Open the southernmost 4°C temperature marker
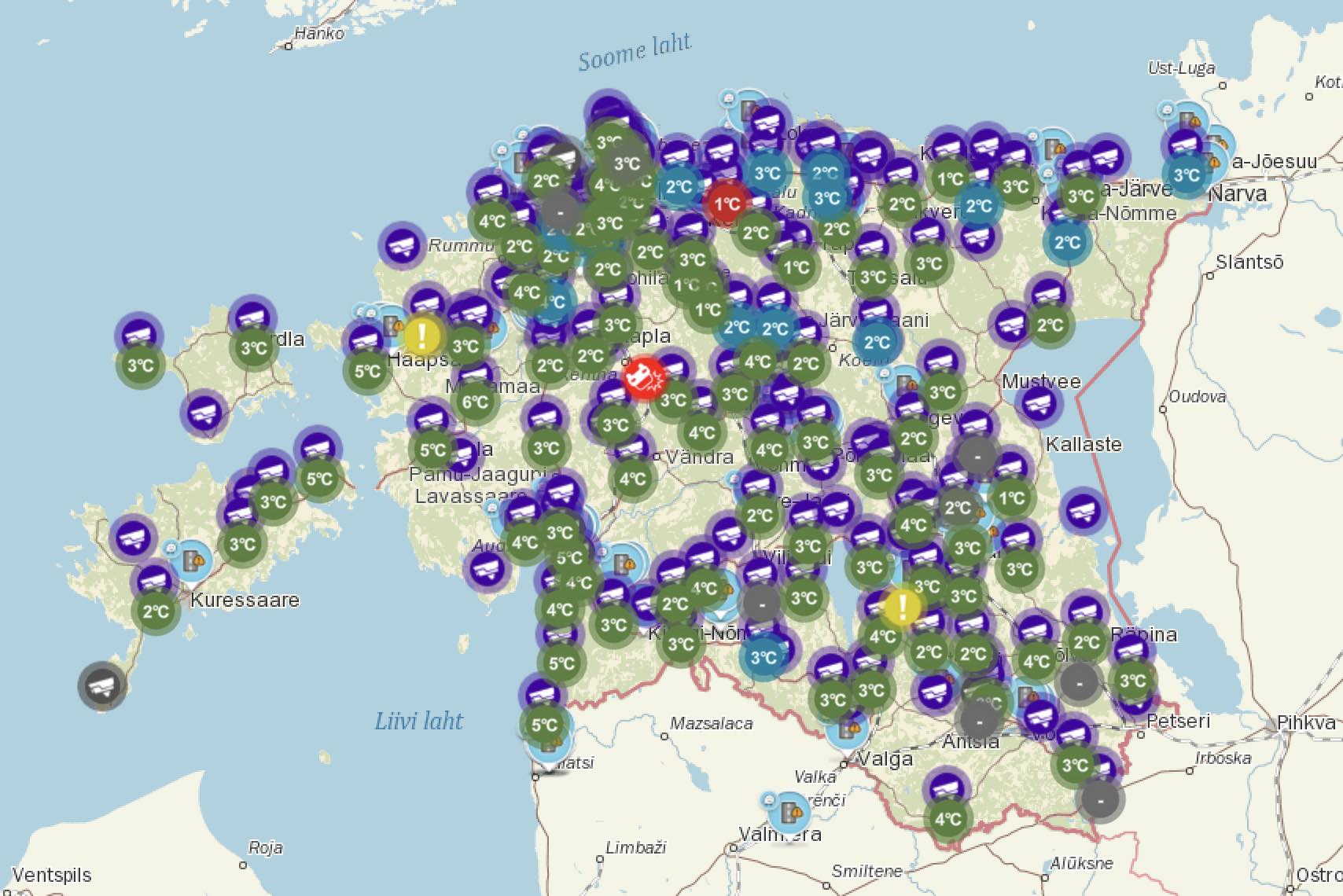 pyautogui.click(x=947, y=819)
